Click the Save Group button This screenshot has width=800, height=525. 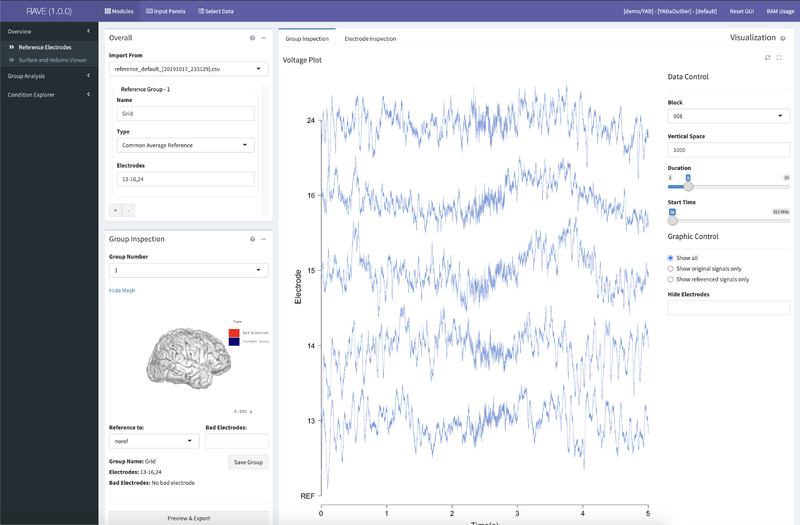click(246, 462)
